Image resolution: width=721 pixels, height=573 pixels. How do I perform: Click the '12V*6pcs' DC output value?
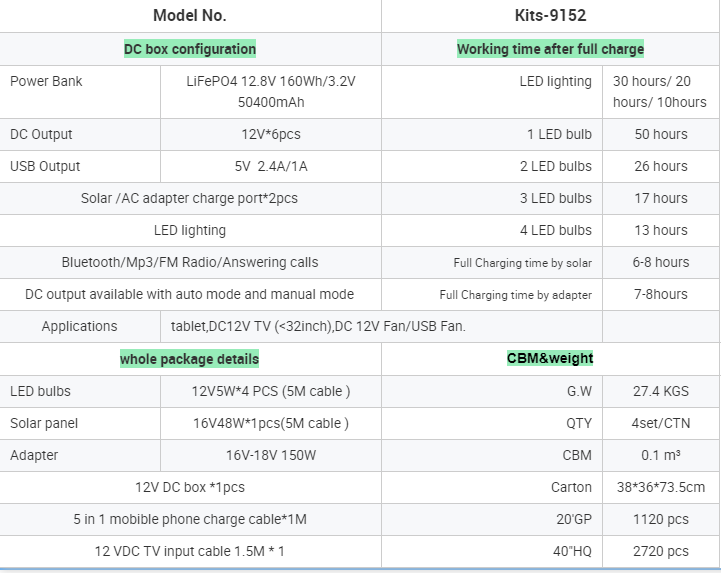coord(270,134)
